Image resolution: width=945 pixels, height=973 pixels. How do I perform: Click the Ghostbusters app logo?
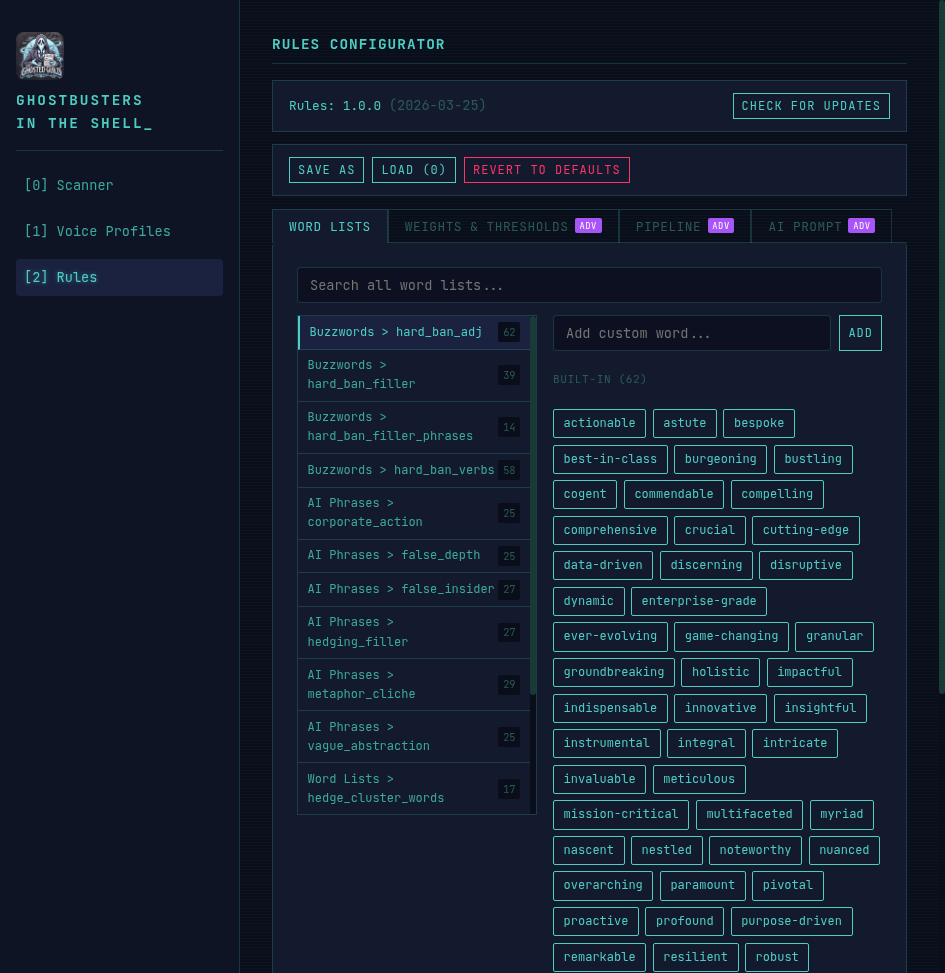40,55
